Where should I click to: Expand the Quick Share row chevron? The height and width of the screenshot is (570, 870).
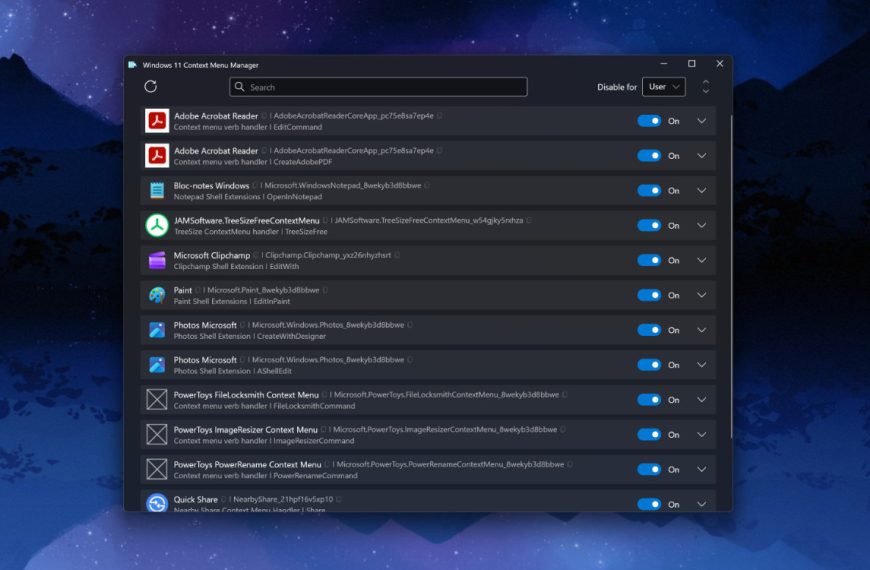coord(701,504)
